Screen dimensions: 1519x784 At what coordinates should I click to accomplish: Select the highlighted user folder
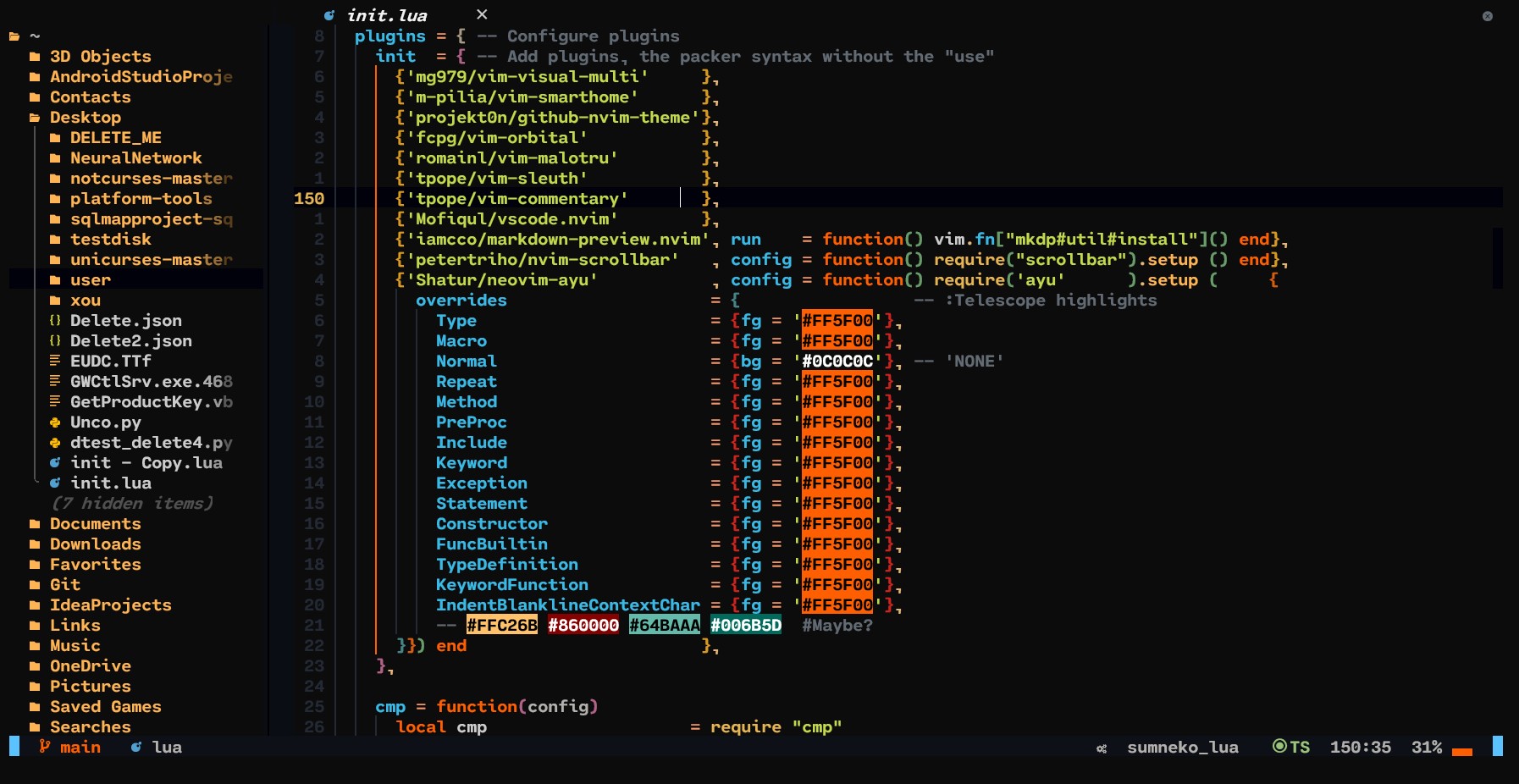135,279
